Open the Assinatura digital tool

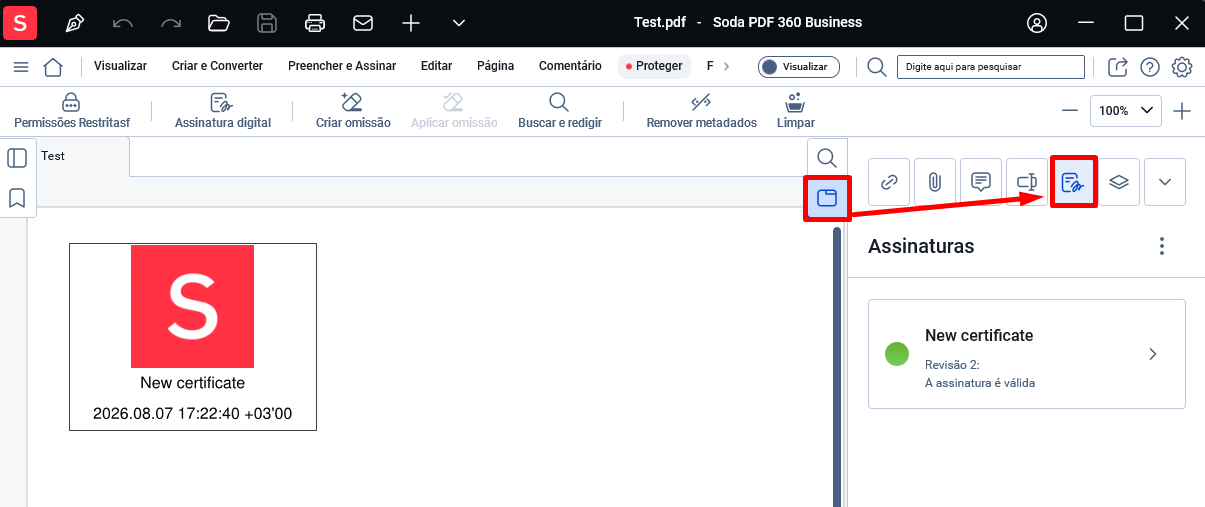[x=223, y=111]
